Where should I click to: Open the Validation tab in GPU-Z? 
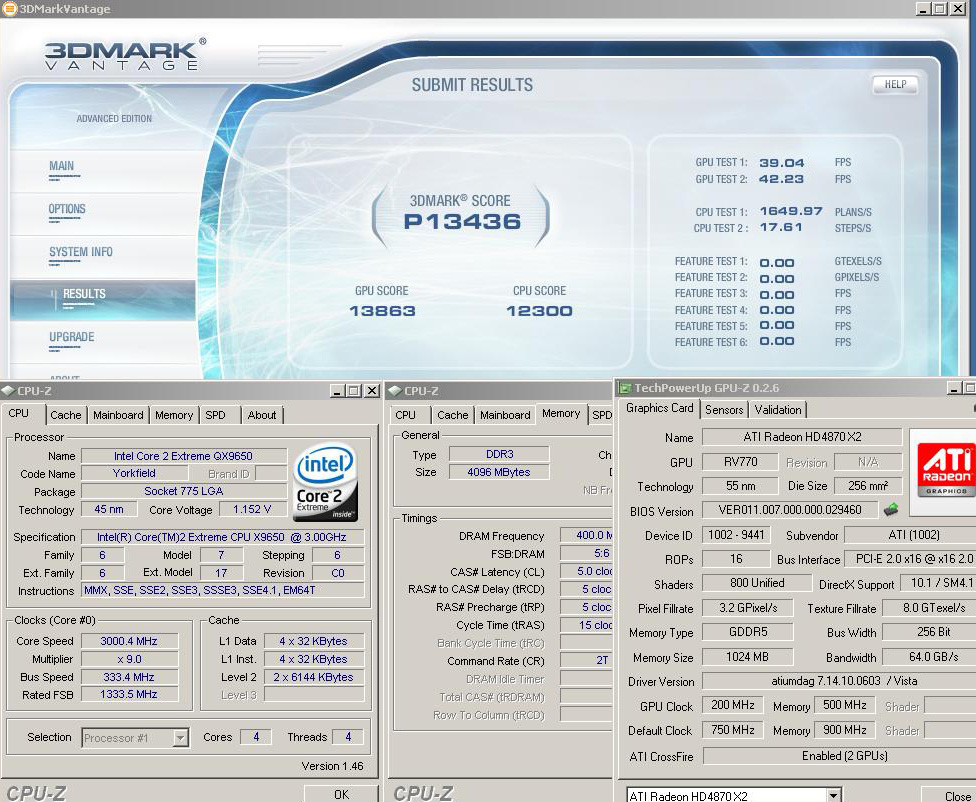(778, 409)
